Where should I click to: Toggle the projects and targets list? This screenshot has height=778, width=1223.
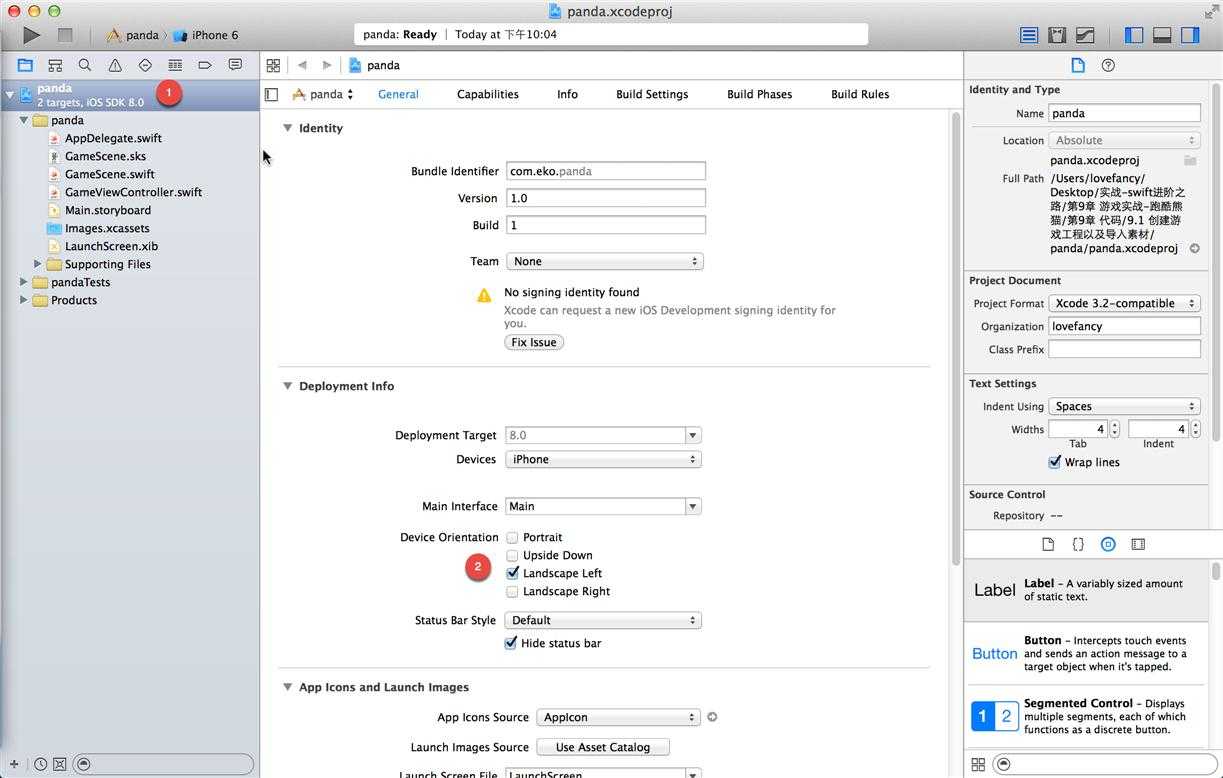[x=271, y=94]
